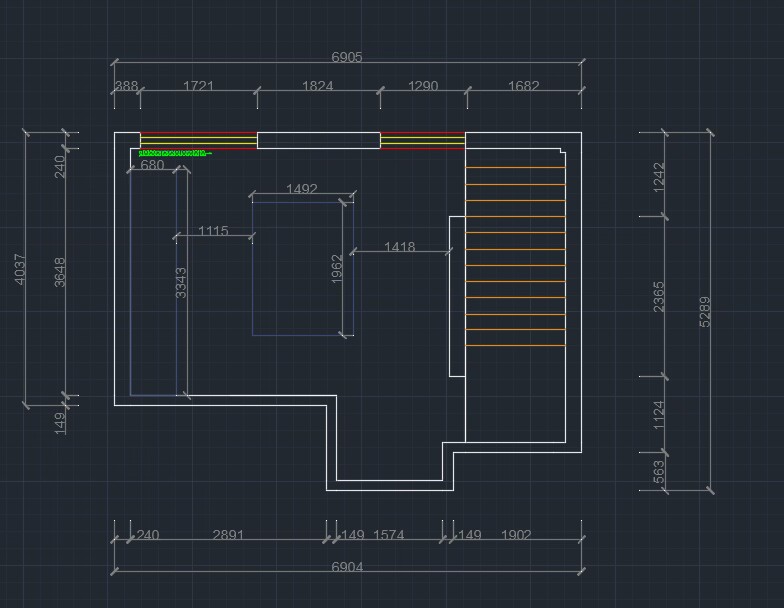Select the 2891 bottom dimension label
The height and width of the screenshot is (608, 784).
[x=228, y=535]
